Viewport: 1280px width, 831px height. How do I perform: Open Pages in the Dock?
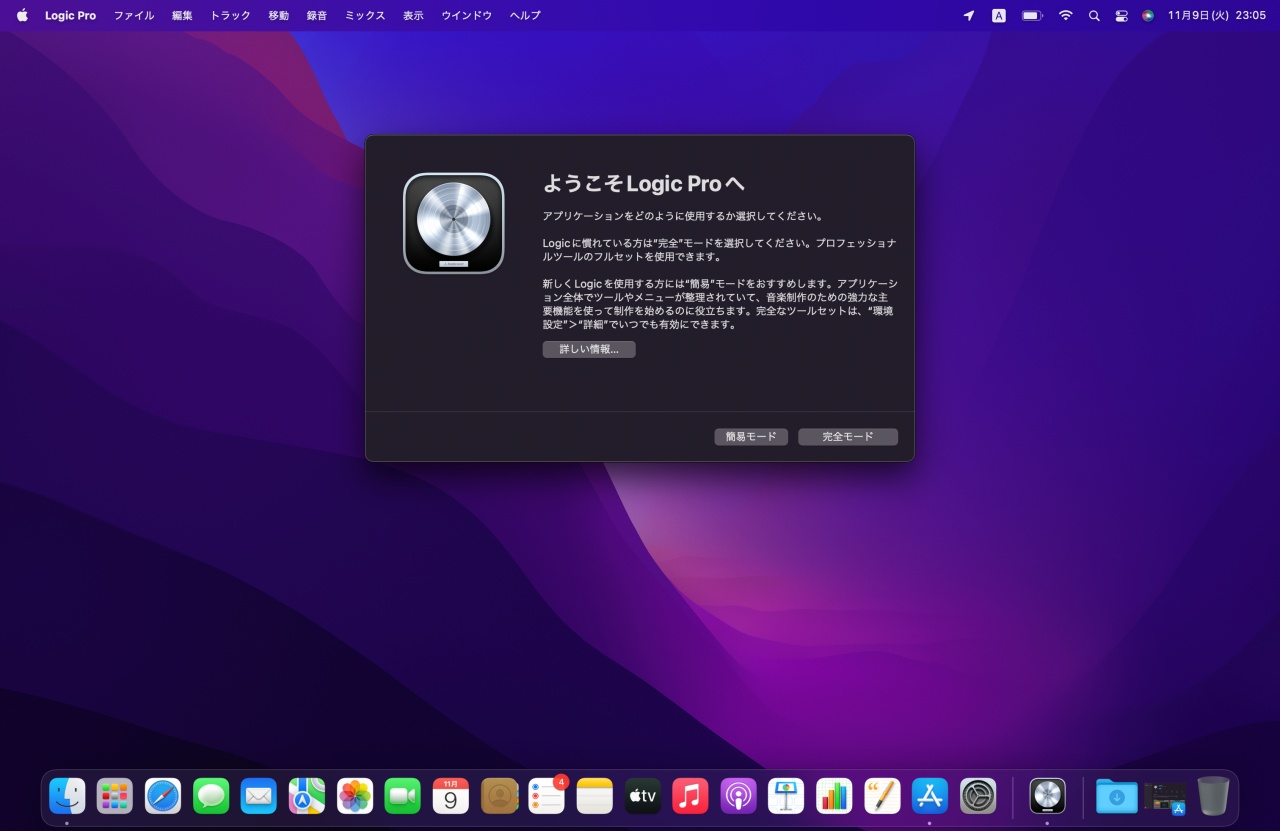coord(882,796)
